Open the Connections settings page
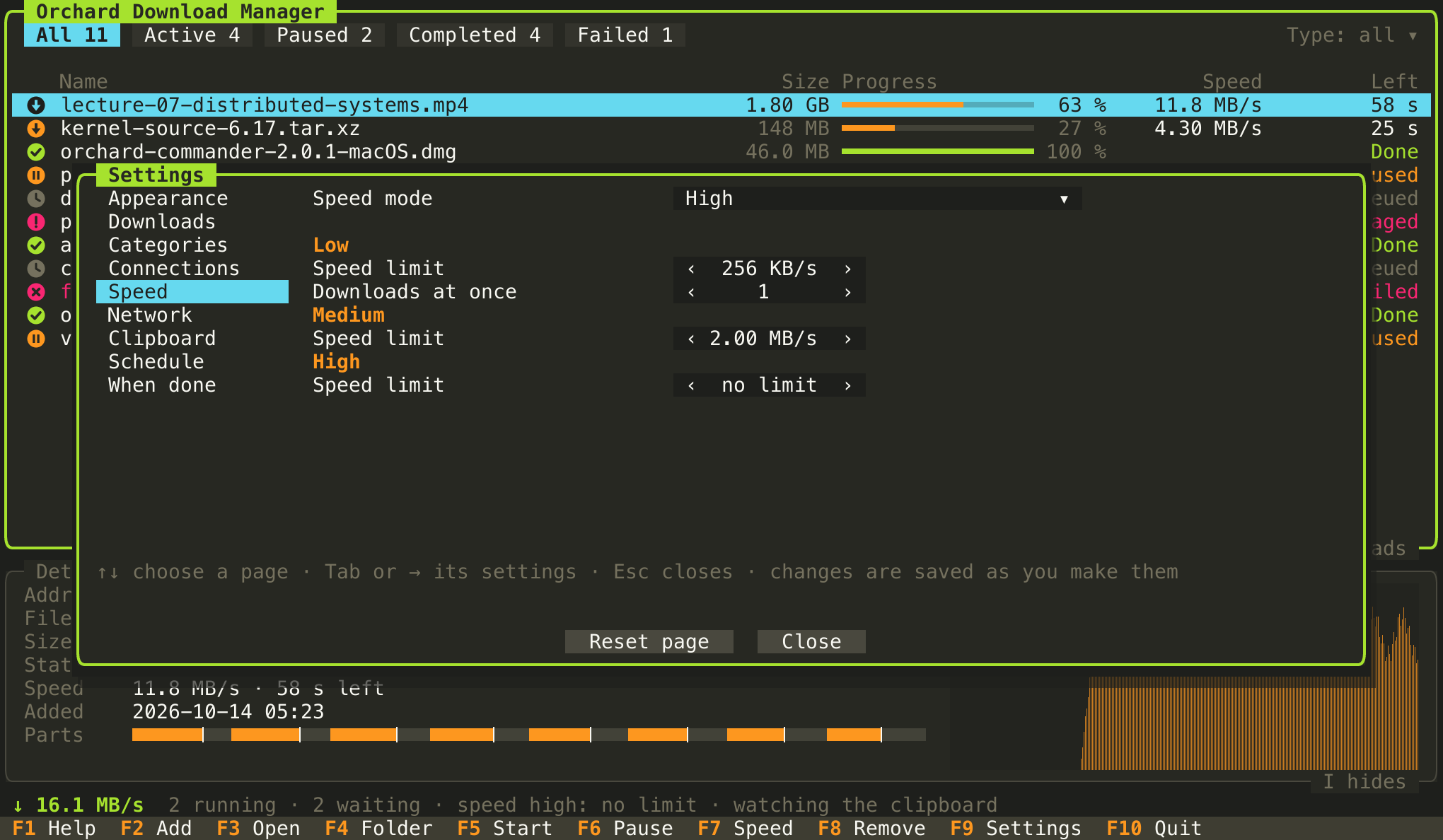 pos(192,269)
